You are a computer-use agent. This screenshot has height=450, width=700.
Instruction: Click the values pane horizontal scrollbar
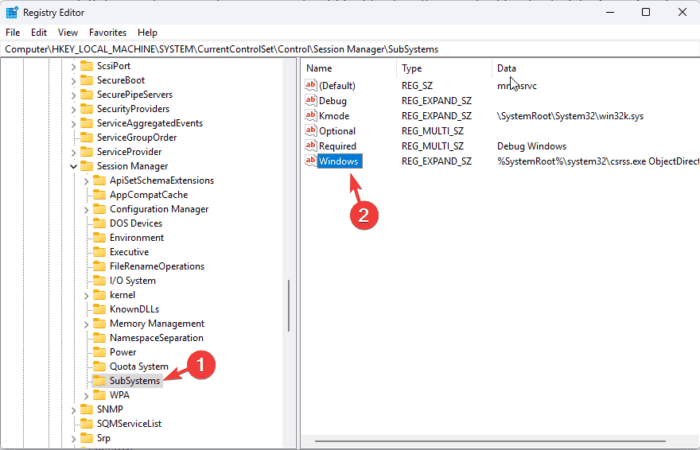[x=490, y=441]
